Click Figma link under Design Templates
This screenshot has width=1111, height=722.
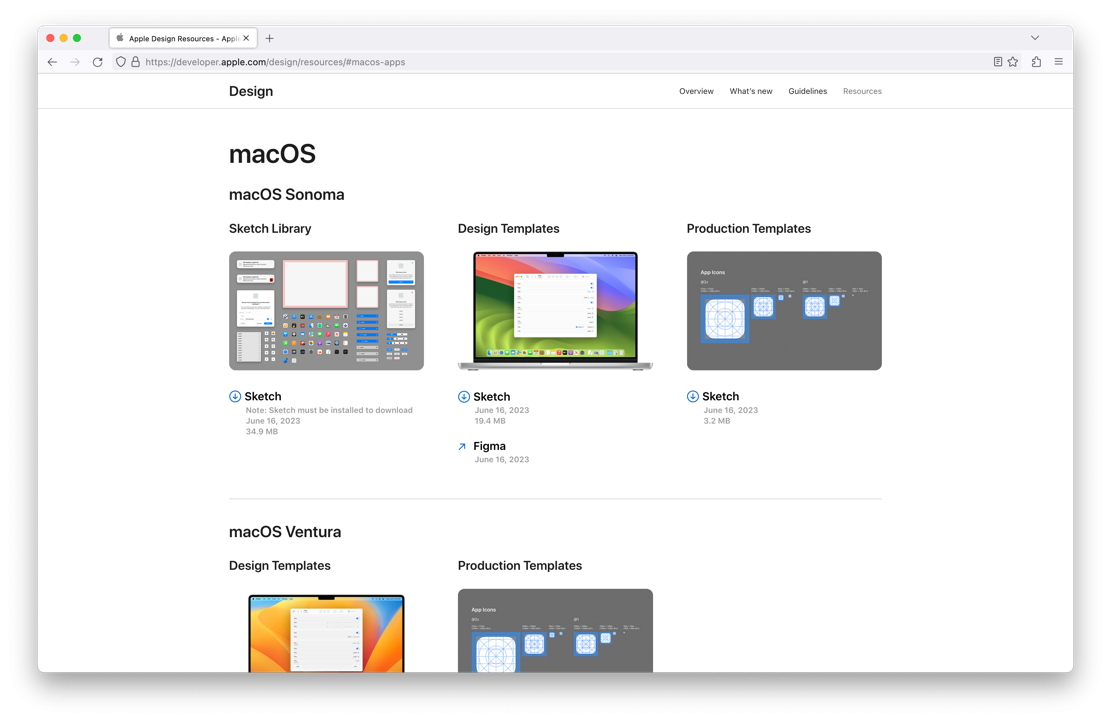click(x=489, y=446)
